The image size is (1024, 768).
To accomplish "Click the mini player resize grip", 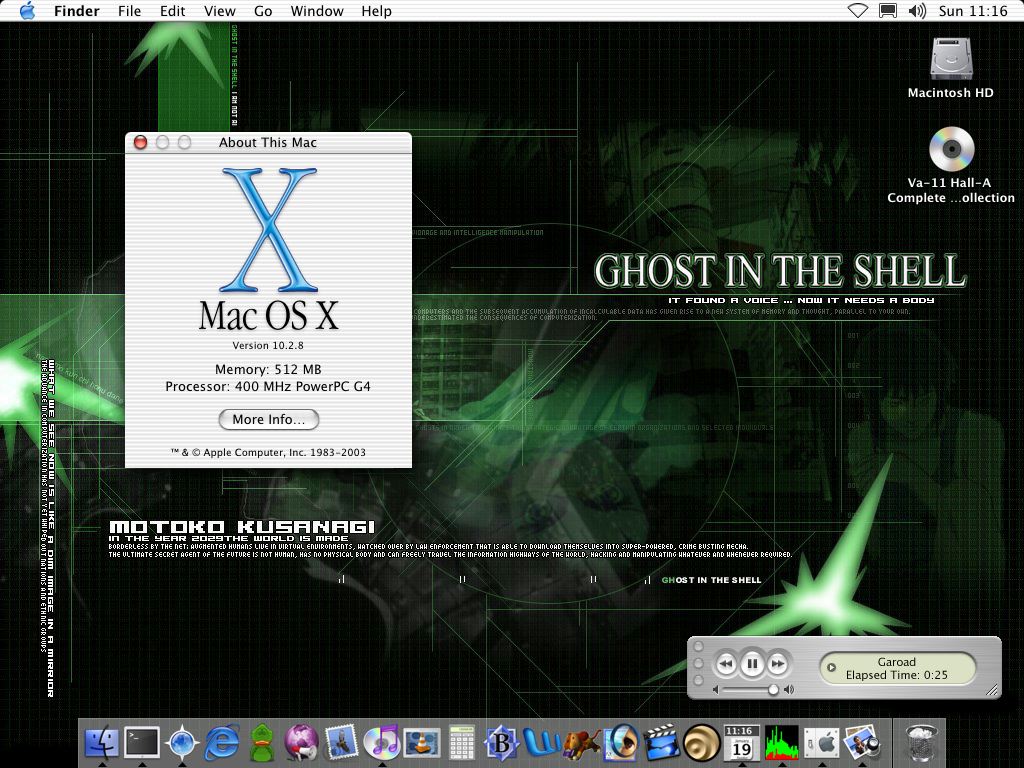I will (991, 689).
